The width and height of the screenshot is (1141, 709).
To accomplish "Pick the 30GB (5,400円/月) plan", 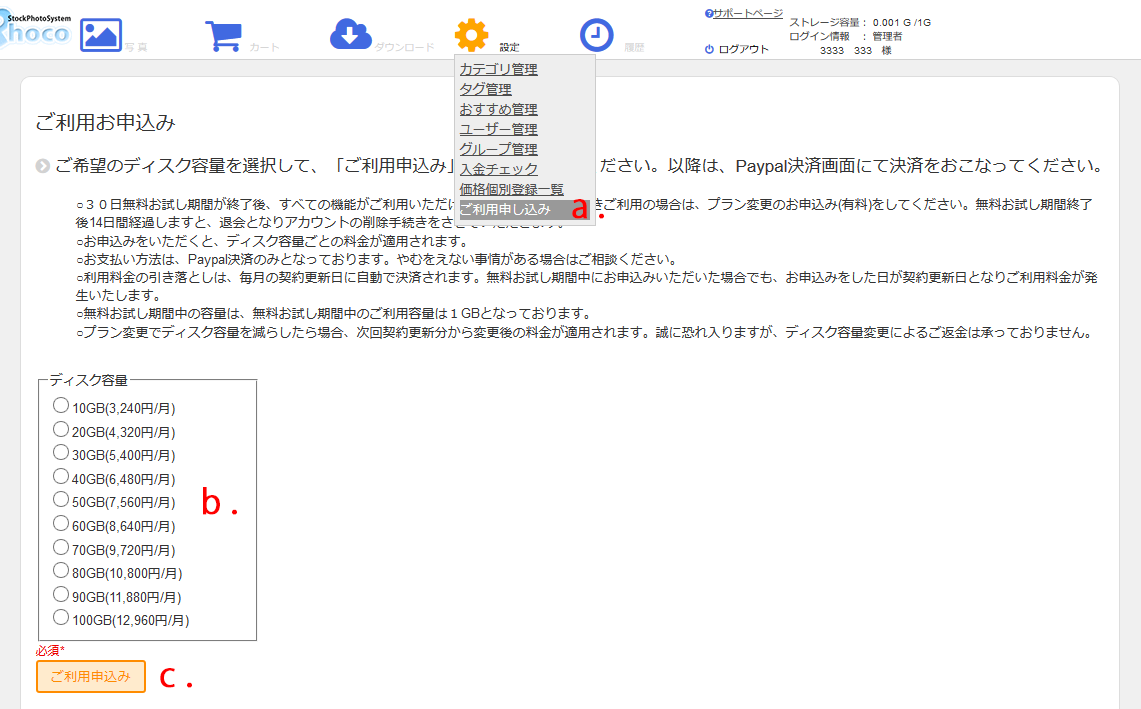I will point(61,453).
